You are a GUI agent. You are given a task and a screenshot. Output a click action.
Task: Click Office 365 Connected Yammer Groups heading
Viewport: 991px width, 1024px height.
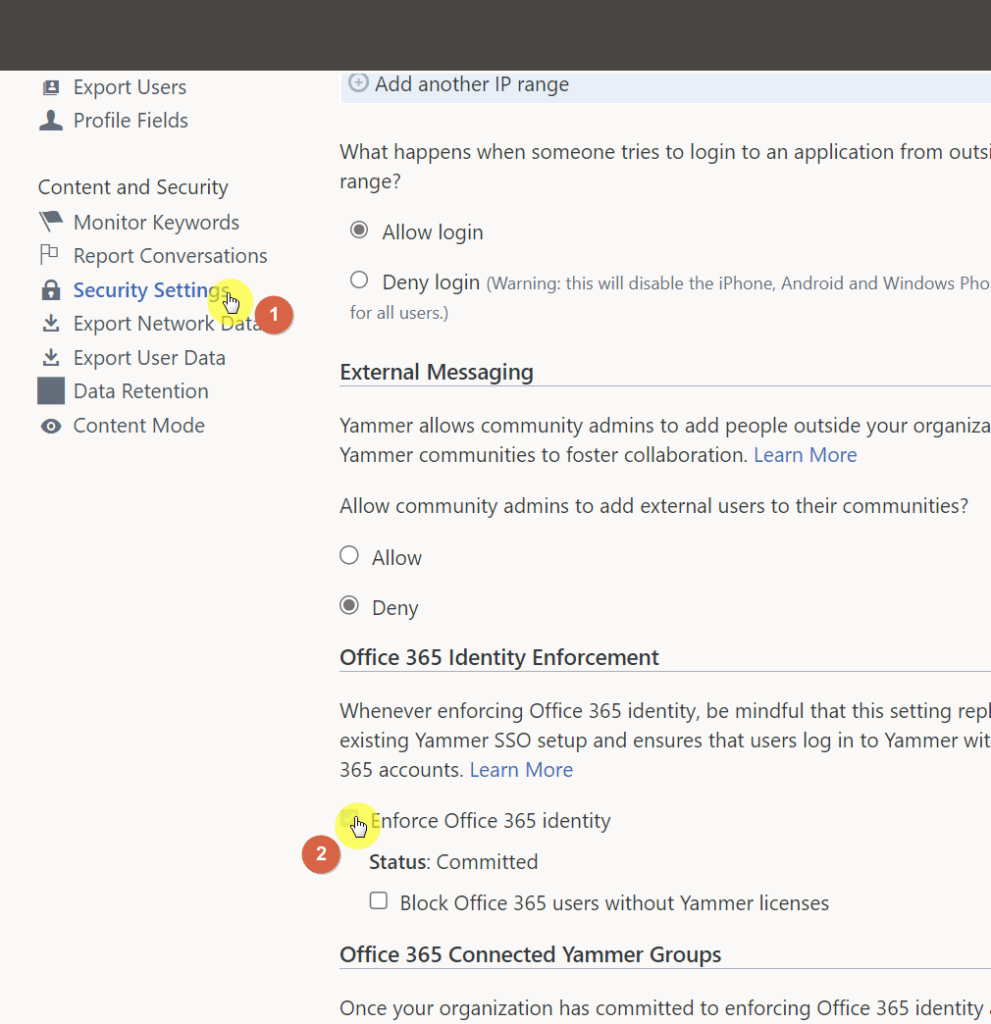[x=530, y=955]
